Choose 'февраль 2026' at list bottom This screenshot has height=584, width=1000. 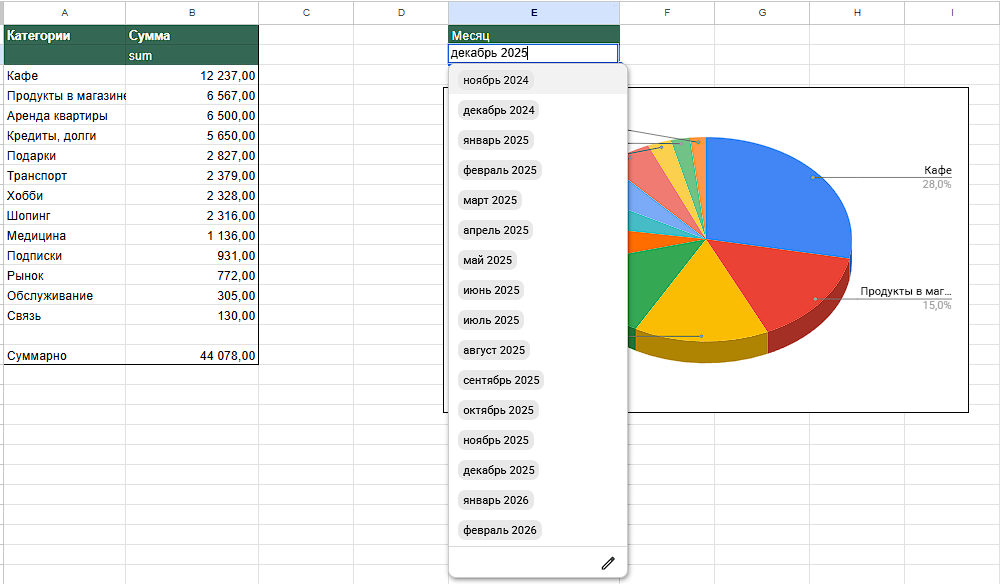click(x=500, y=530)
